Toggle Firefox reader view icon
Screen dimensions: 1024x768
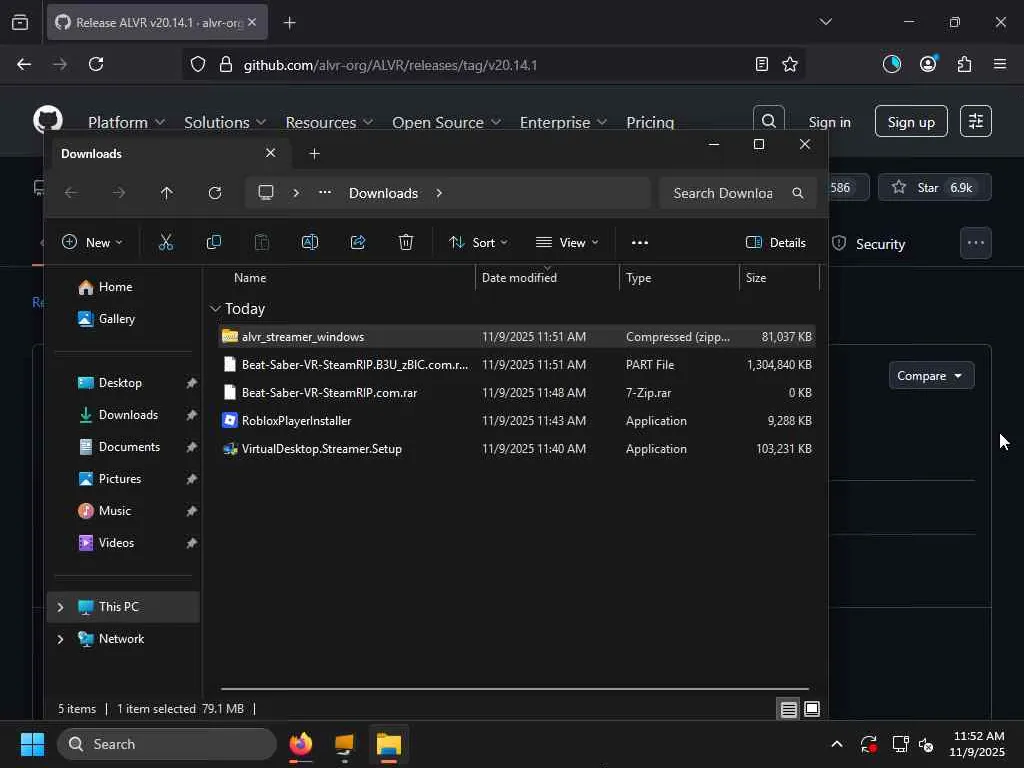[761, 64]
